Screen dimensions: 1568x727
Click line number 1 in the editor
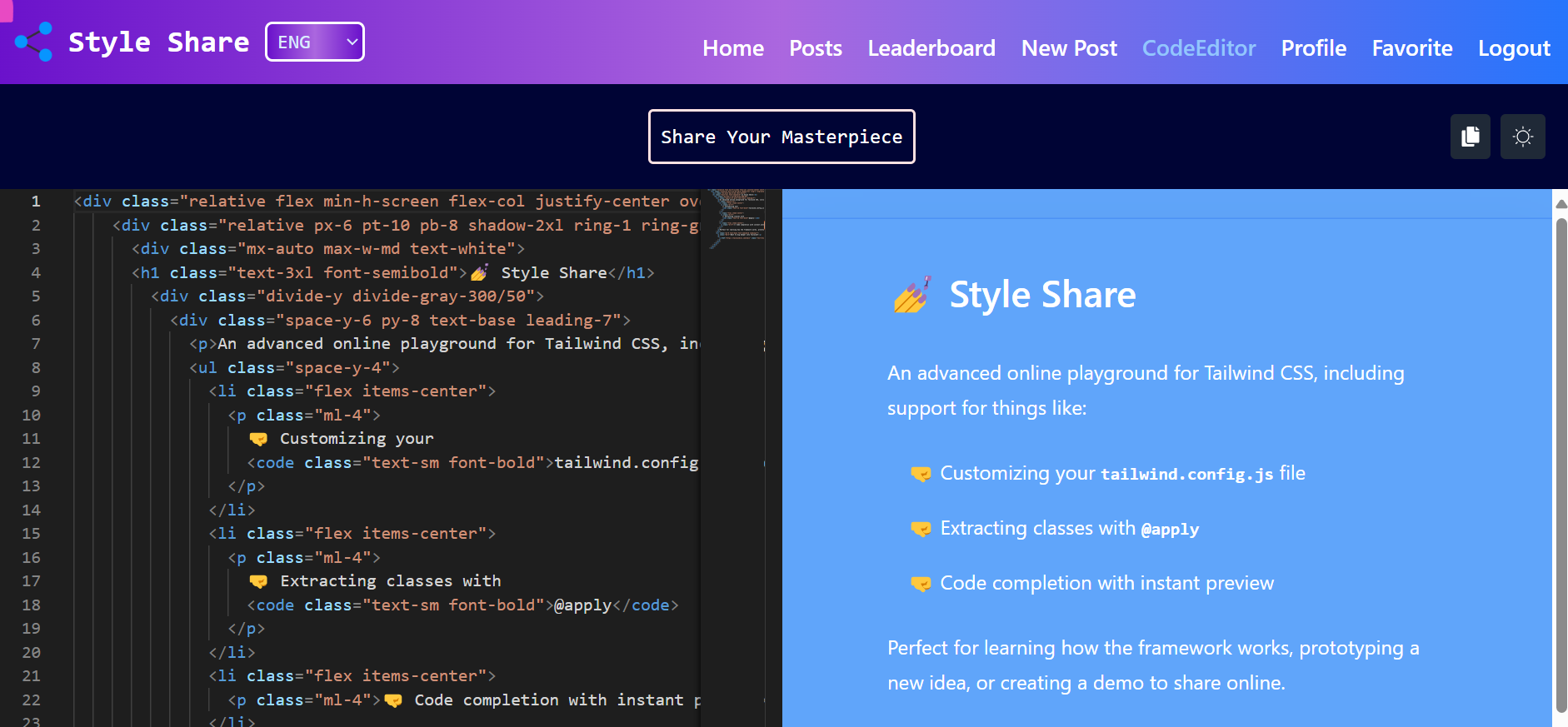tap(36, 201)
